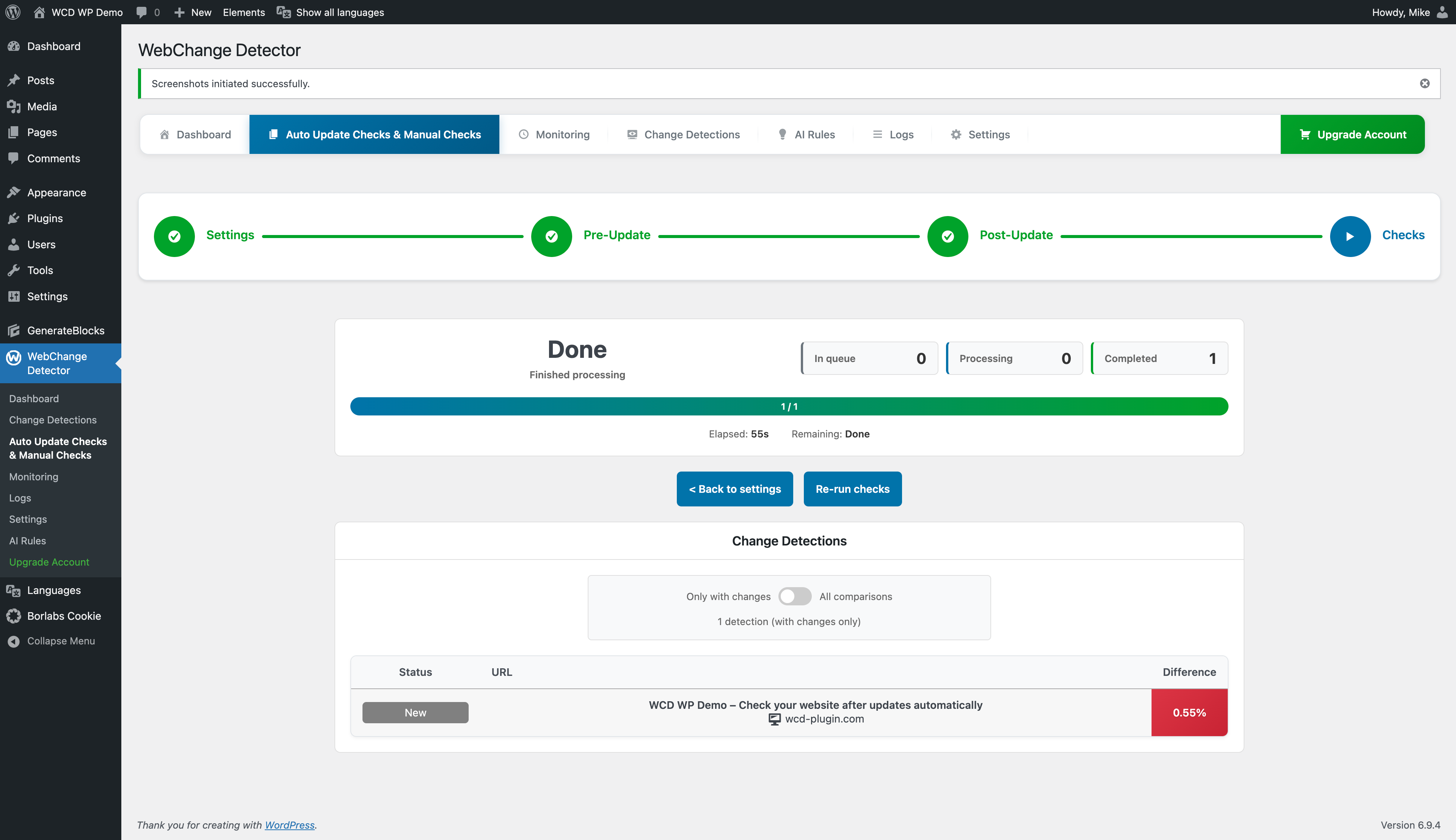Screen dimensions: 1456x840
Task: Click the "1 detection (with changes only)" text
Action: pos(789,621)
